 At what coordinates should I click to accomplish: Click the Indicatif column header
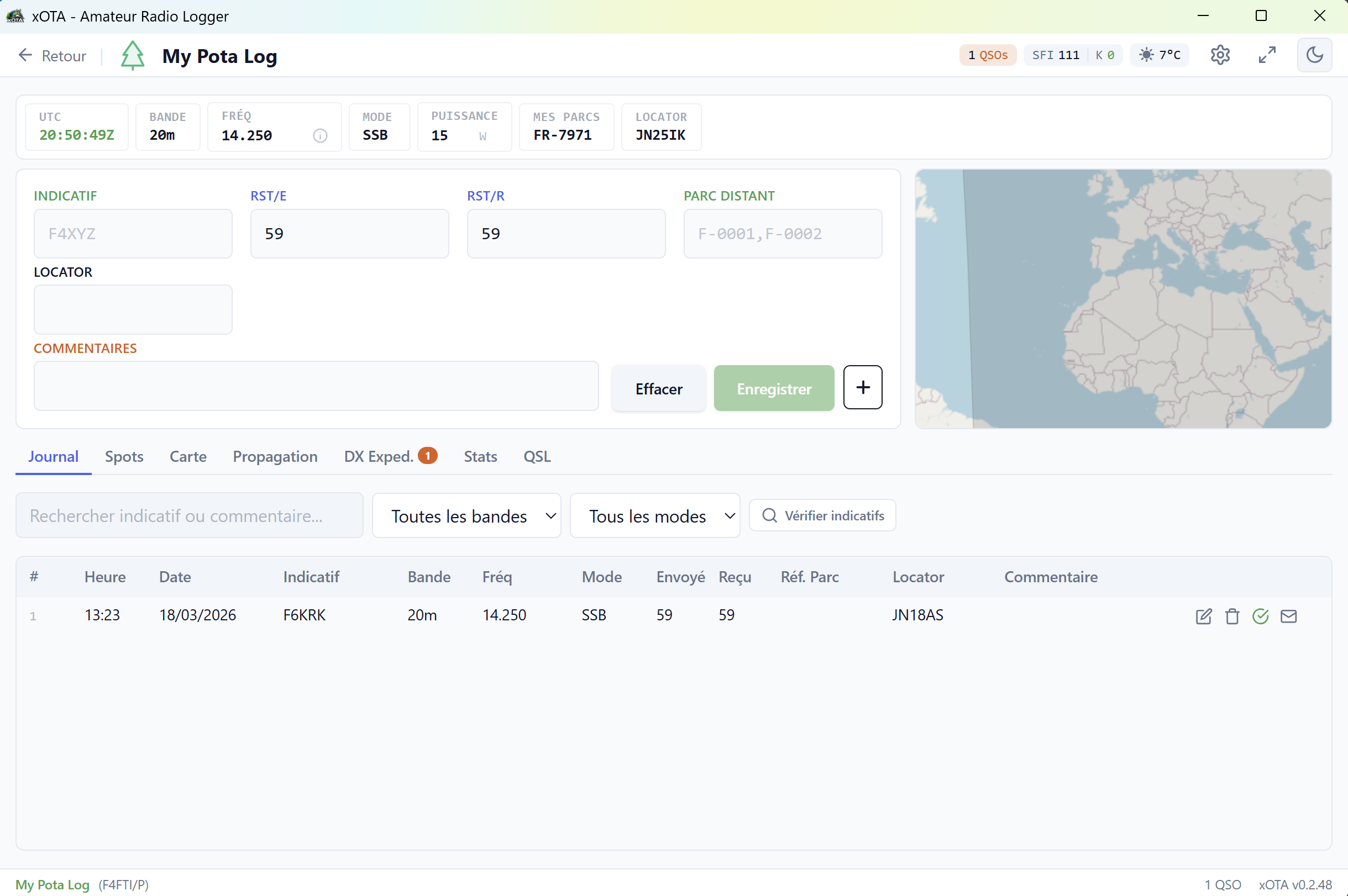coord(312,577)
